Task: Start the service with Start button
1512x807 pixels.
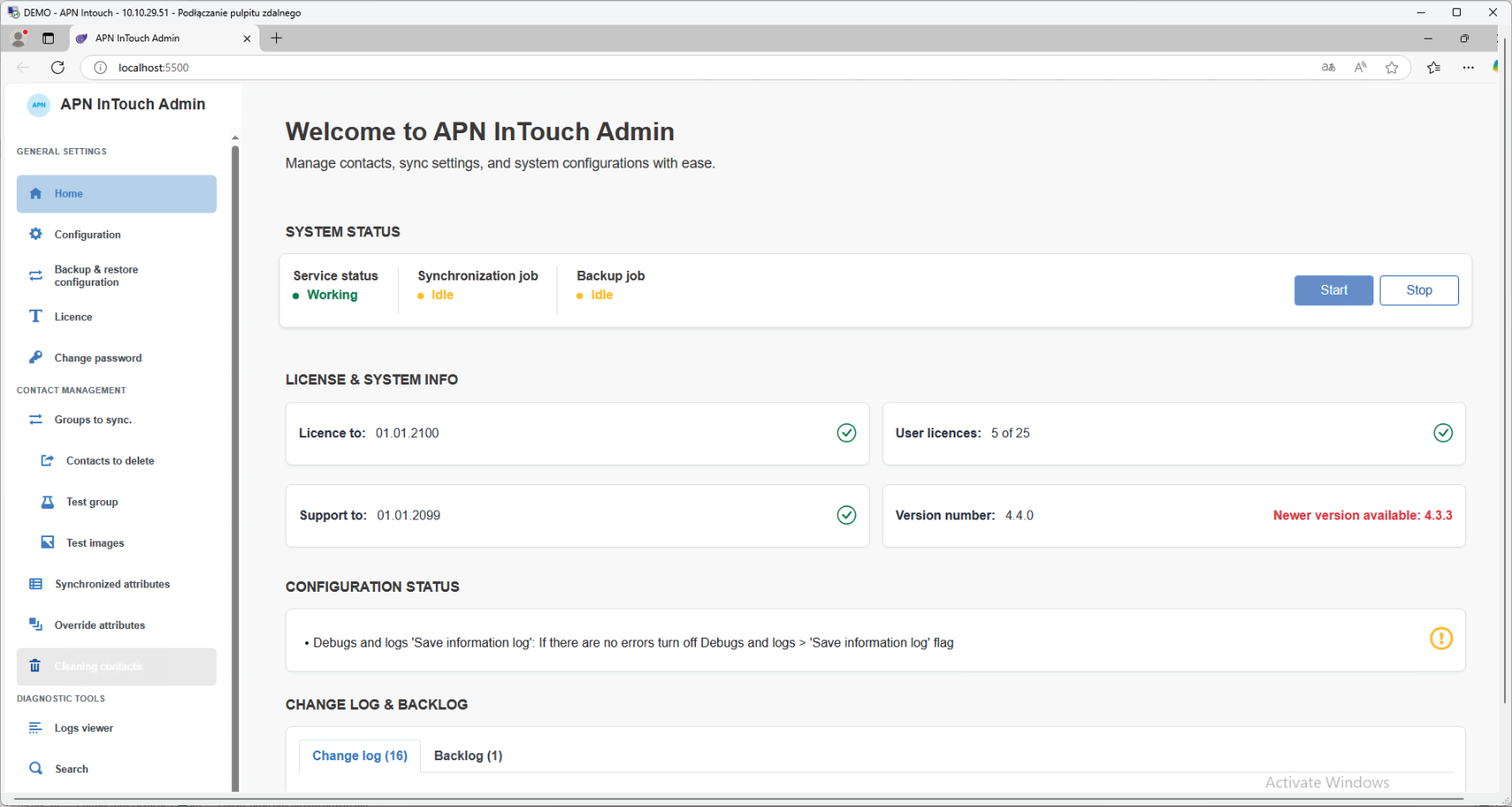Action: [1334, 290]
